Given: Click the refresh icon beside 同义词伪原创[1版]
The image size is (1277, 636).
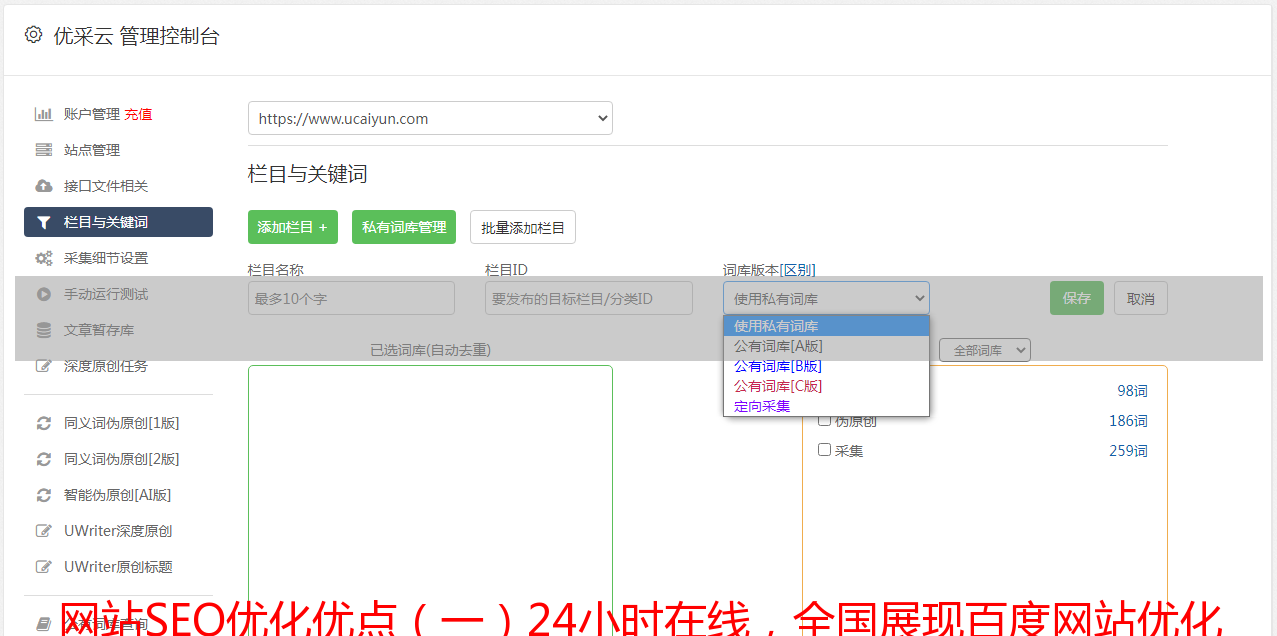Looking at the screenshot, I should [44, 423].
